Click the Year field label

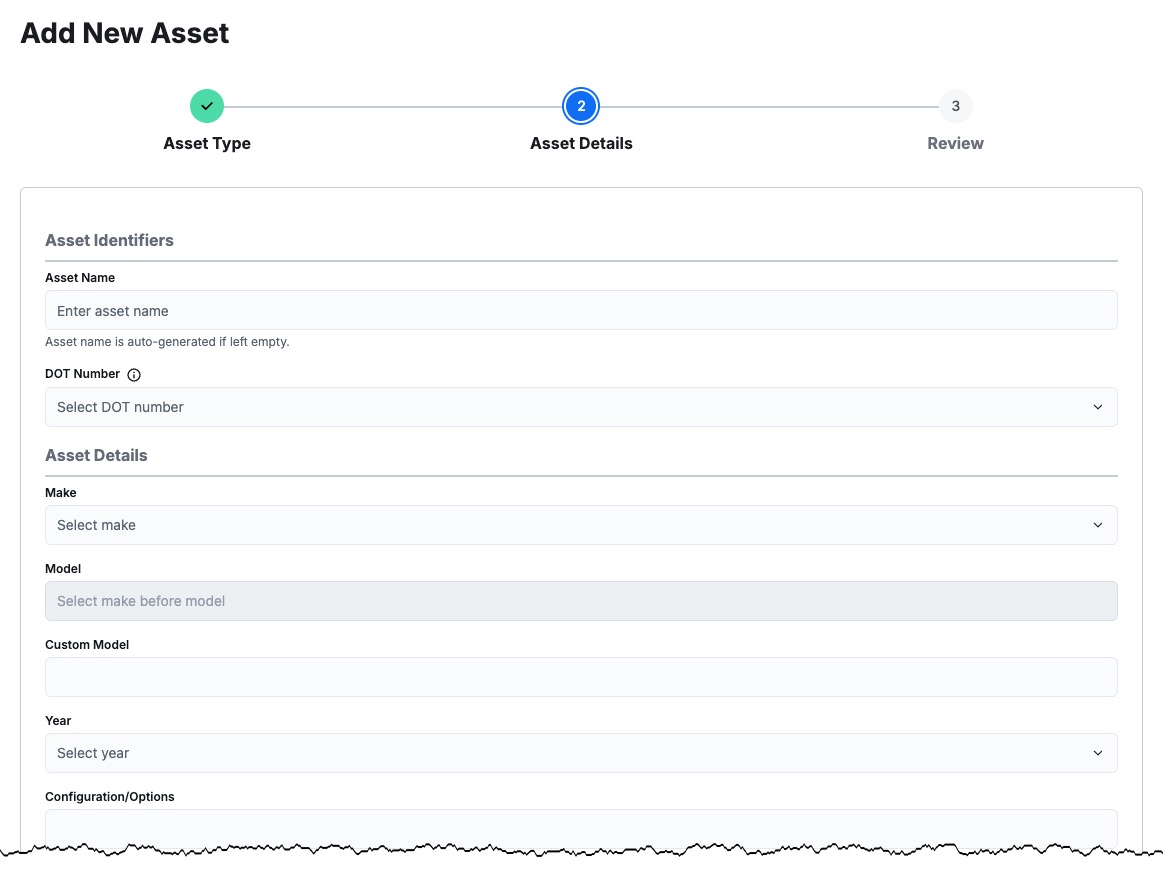pyautogui.click(x=58, y=720)
